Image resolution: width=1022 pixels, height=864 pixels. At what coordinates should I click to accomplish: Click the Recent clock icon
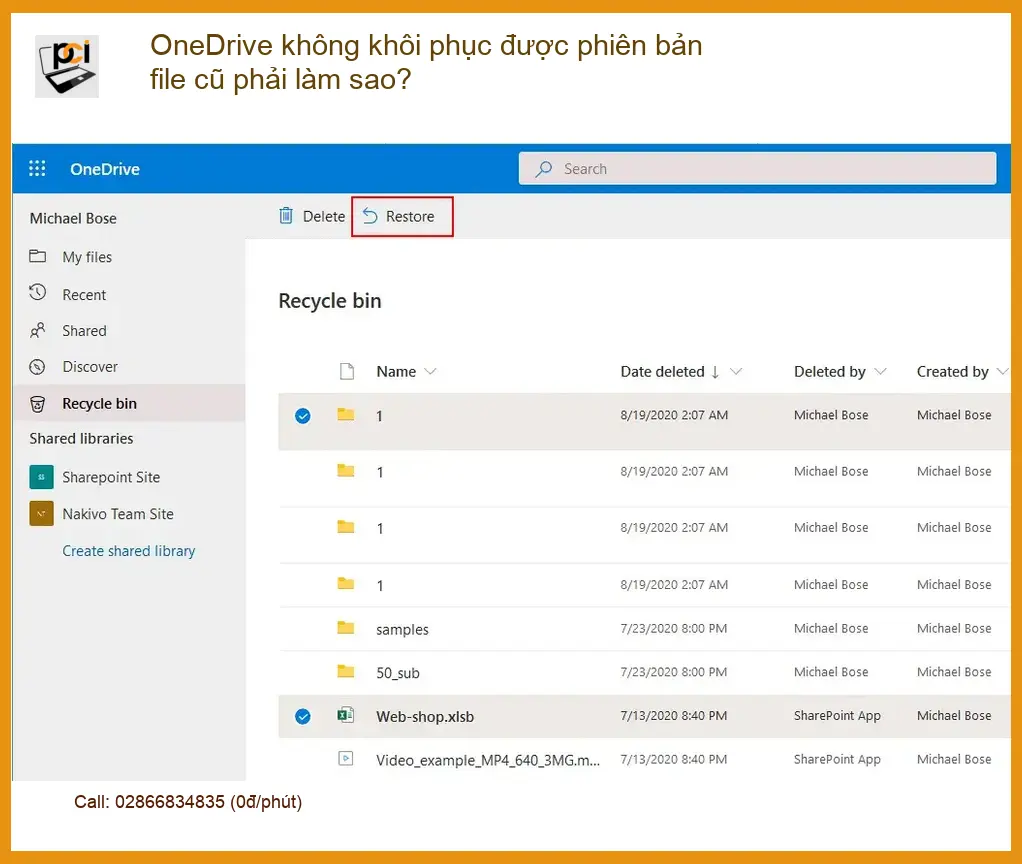(38, 293)
